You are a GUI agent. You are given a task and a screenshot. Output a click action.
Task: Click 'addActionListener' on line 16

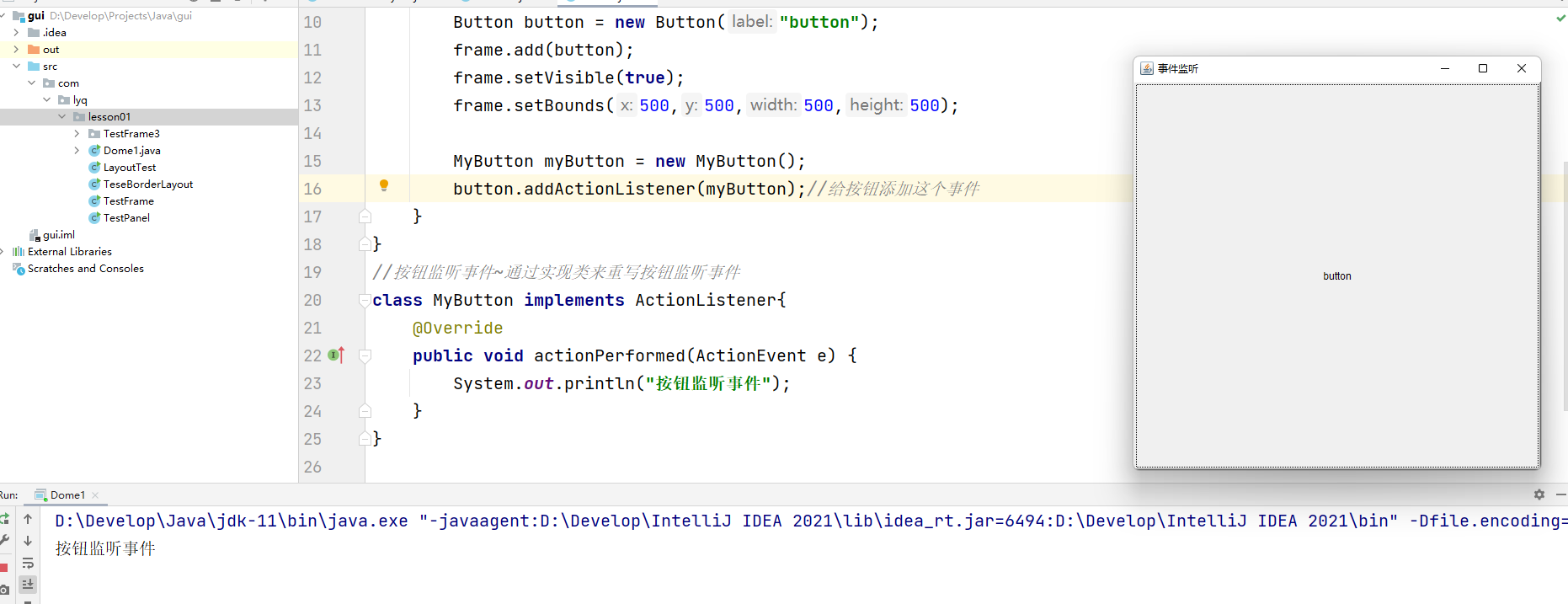(x=610, y=189)
